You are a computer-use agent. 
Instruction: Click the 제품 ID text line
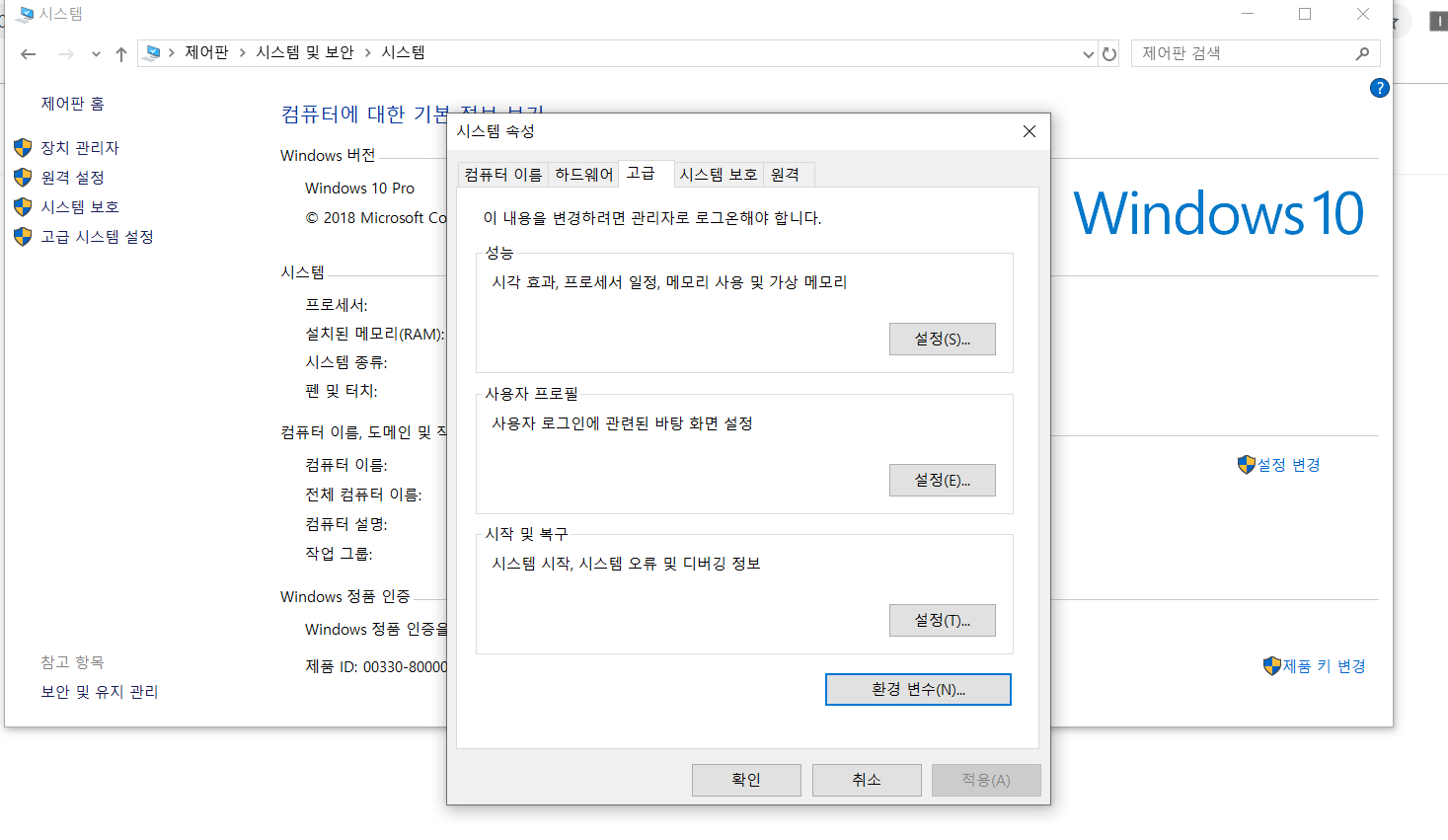pos(376,667)
